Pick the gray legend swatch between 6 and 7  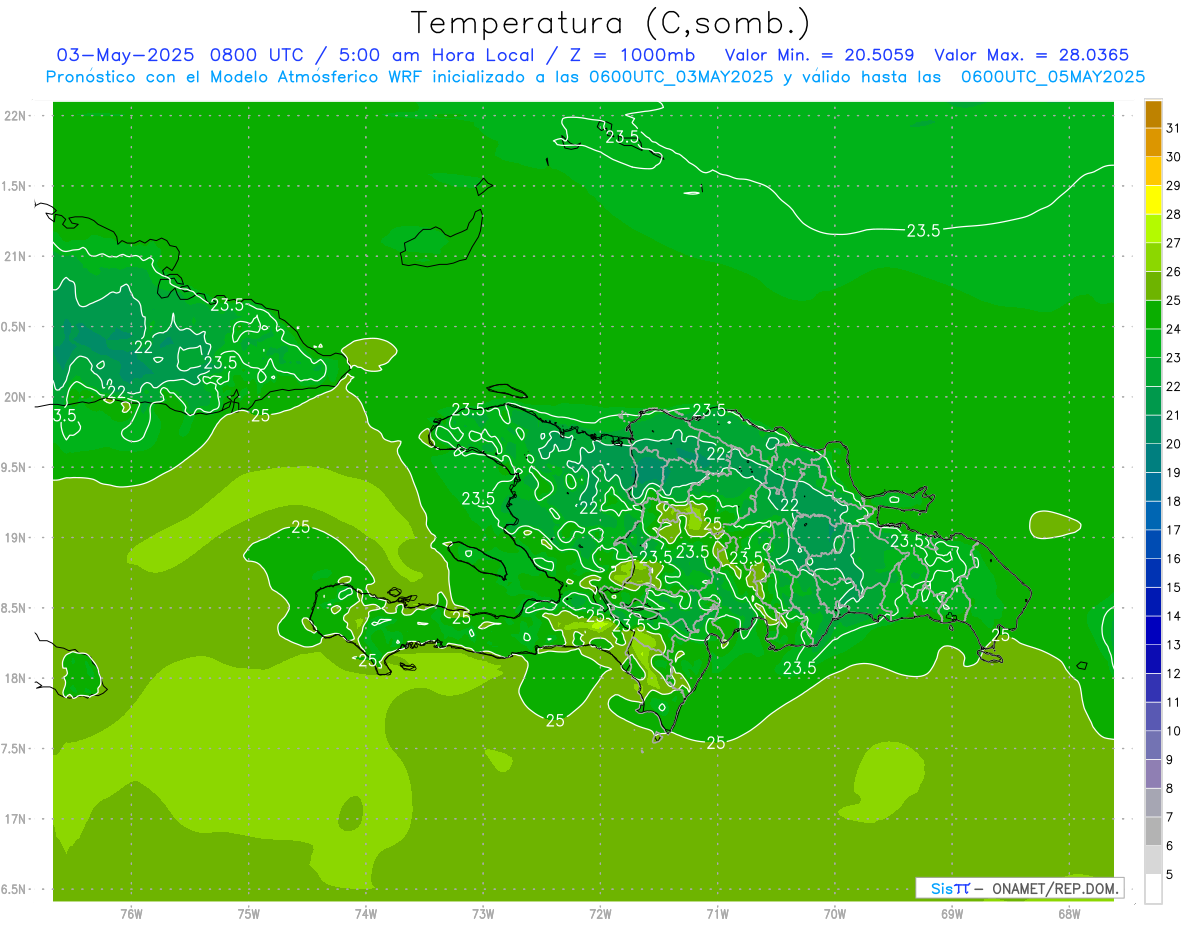(x=1153, y=831)
